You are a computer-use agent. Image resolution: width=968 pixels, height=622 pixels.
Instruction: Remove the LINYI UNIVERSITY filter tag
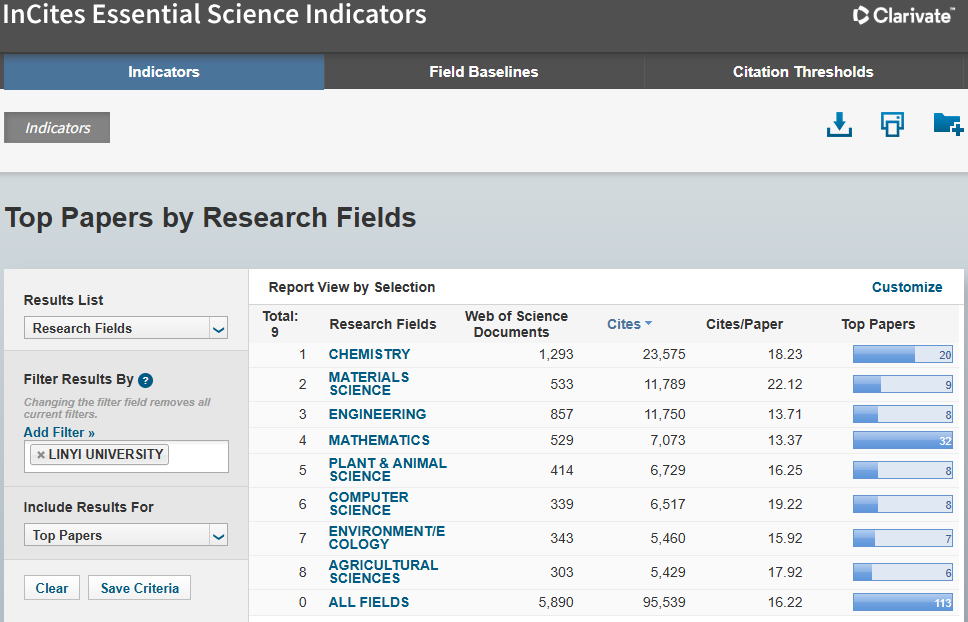click(41, 455)
